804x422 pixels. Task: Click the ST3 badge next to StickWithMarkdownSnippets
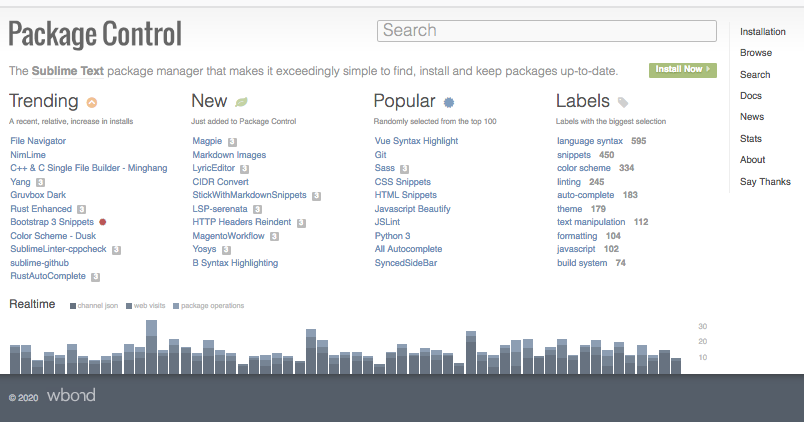click(316, 196)
